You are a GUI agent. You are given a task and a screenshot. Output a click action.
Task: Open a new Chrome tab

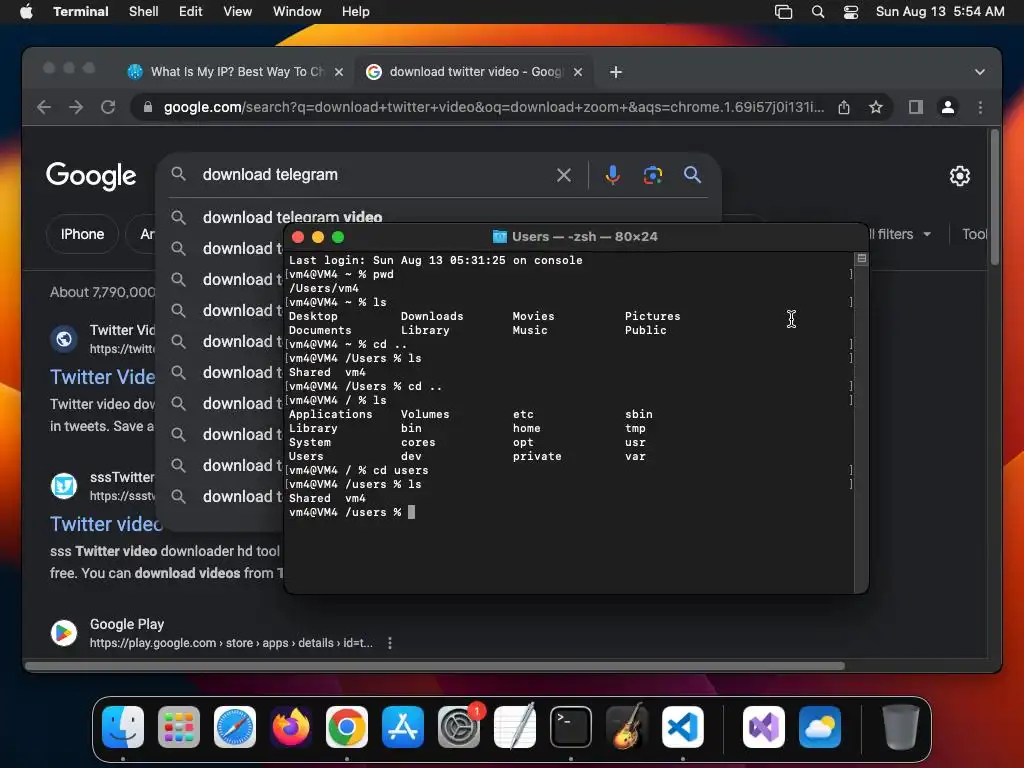[x=616, y=72]
